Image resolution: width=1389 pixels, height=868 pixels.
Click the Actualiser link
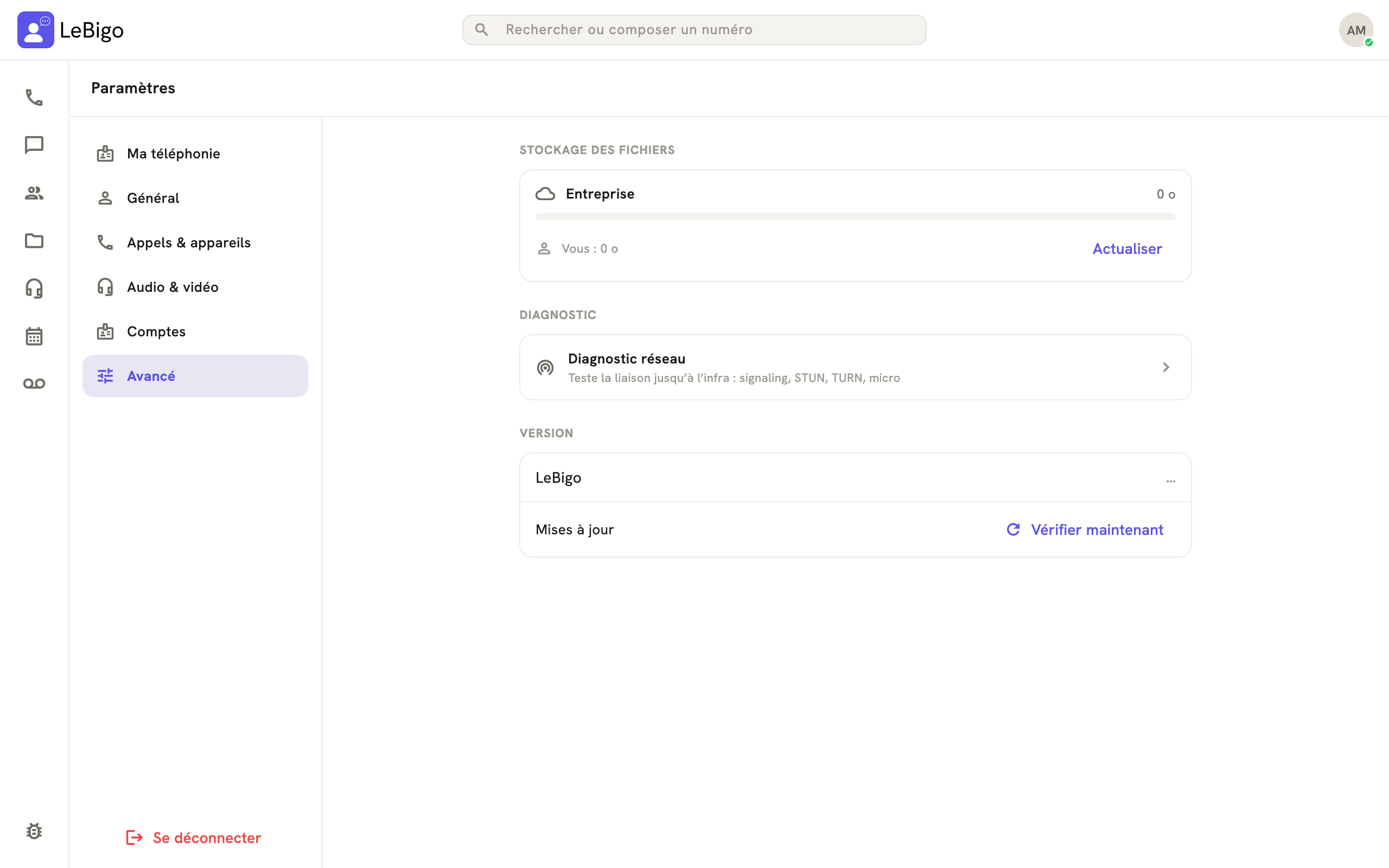coord(1127,248)
